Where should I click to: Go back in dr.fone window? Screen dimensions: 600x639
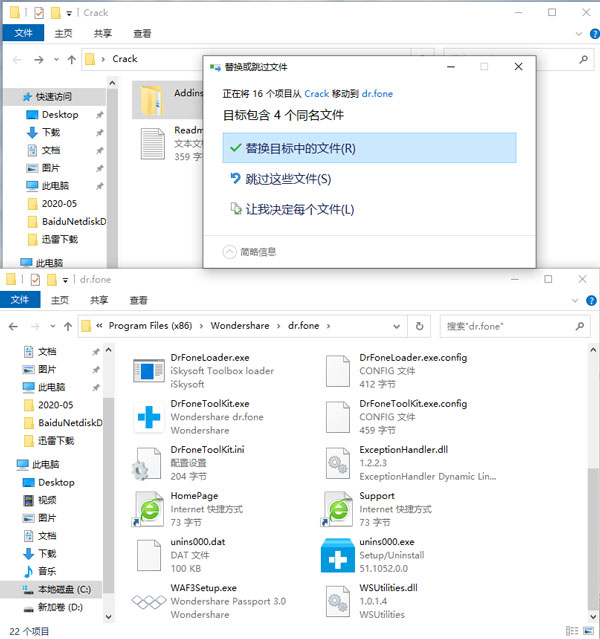(13, 326)
